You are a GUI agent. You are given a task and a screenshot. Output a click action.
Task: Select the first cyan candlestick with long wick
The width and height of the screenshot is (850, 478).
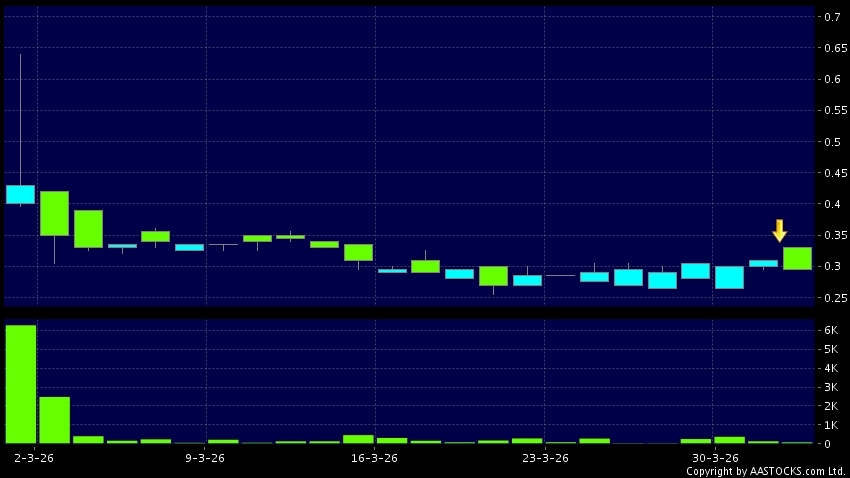coord(21,194)
